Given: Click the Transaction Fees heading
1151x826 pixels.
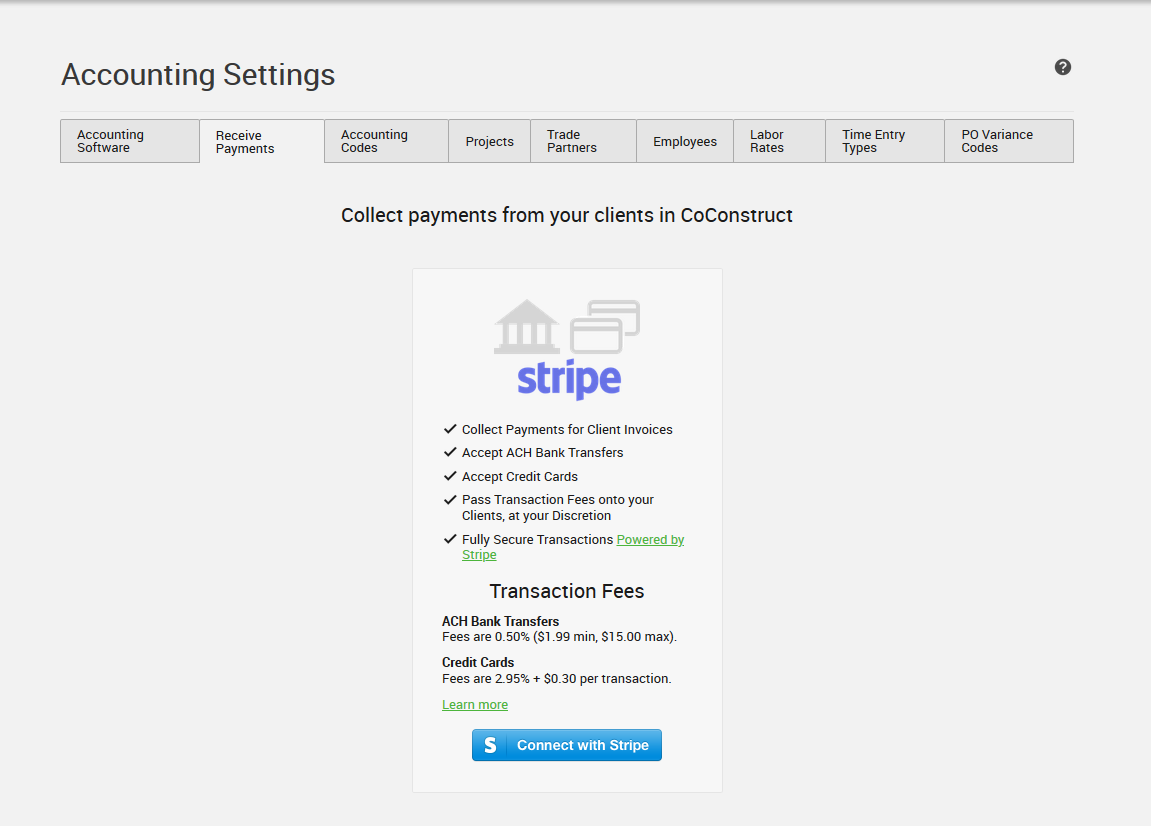Looking at the screenshot, I should point(567,591).
